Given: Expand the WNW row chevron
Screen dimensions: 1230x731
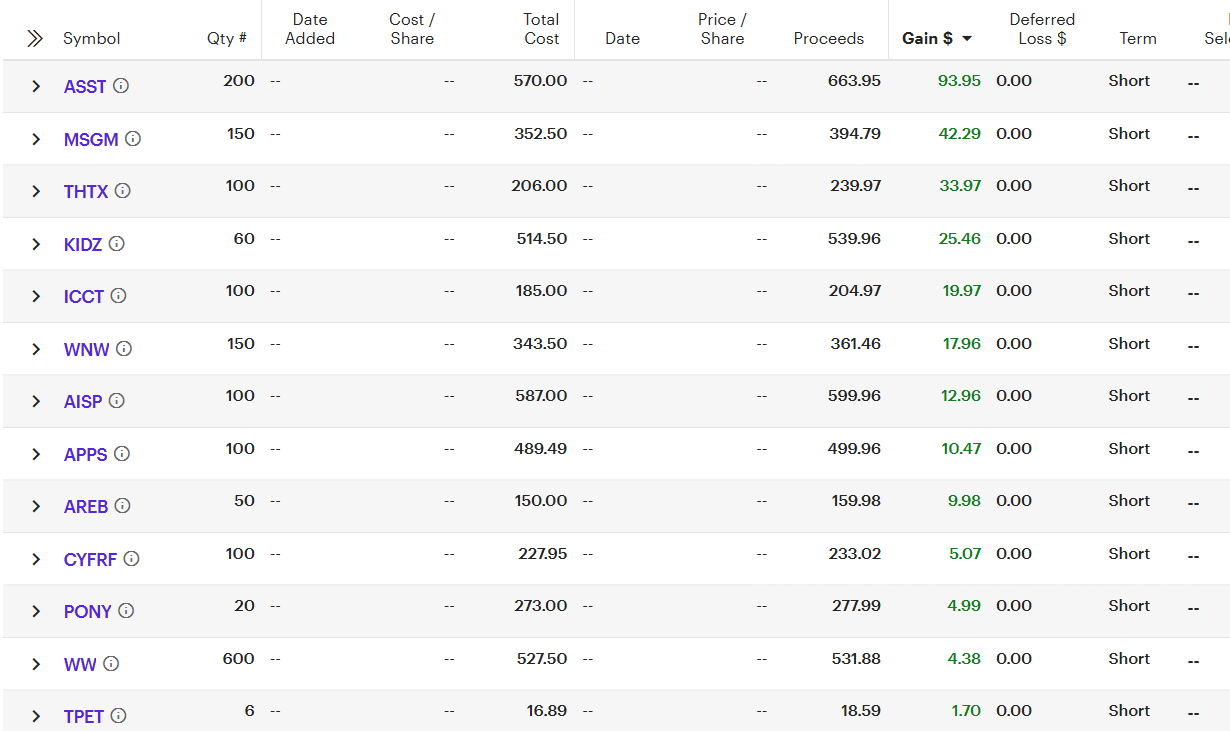Looking at the screenshot, I should point(36,349).
